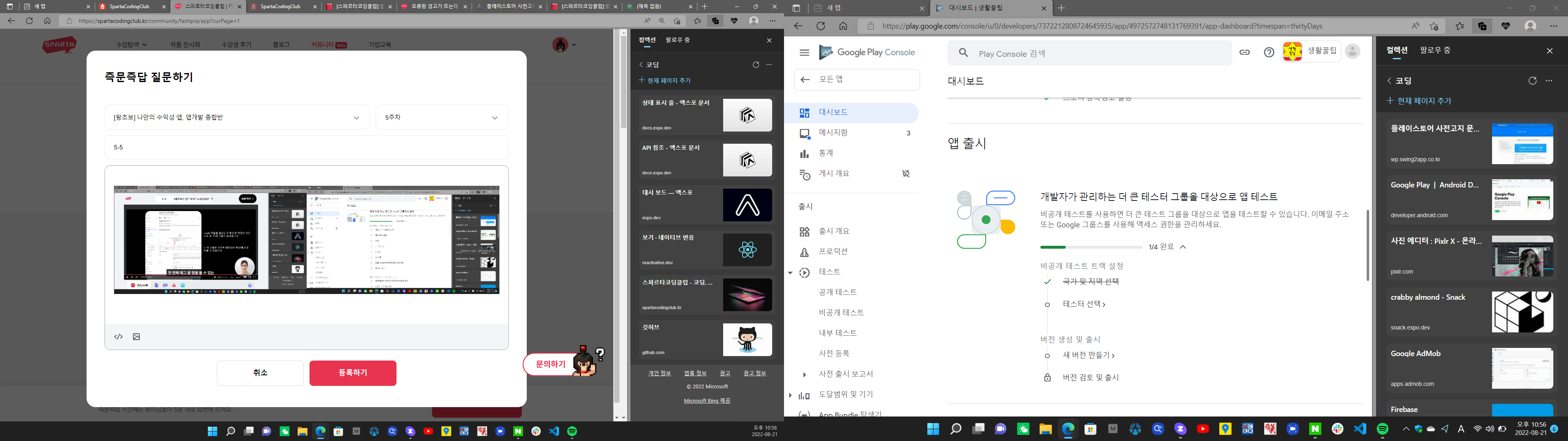Click the 등록하기 submit button

353,373
